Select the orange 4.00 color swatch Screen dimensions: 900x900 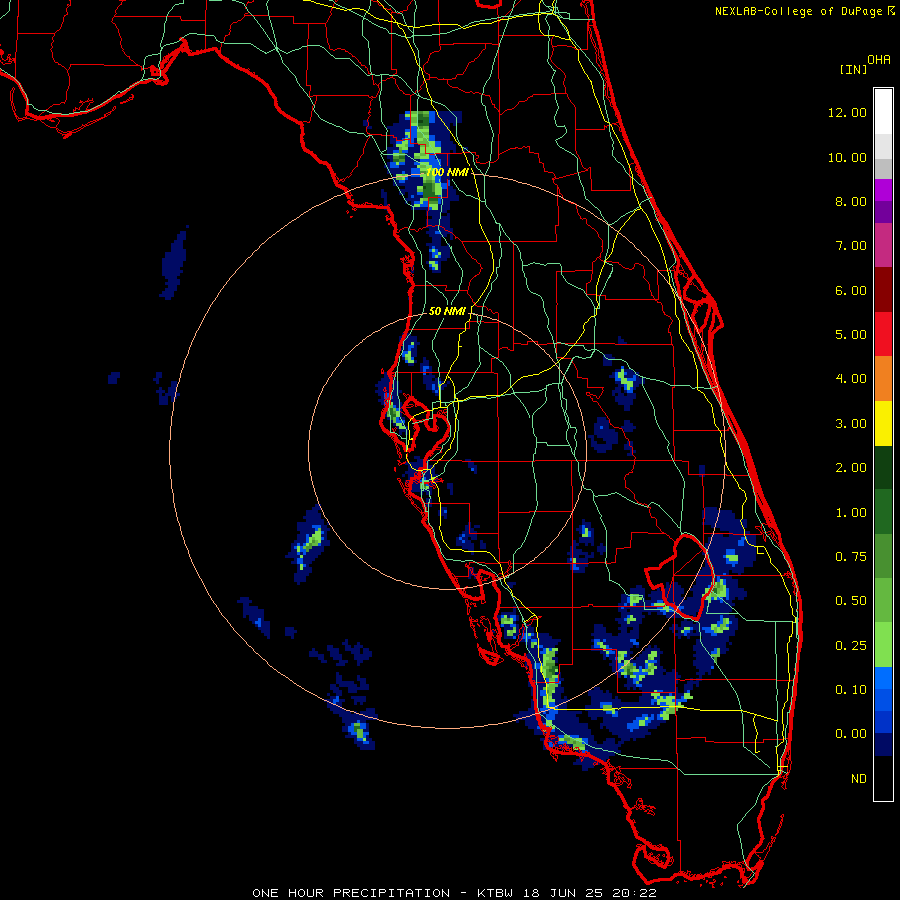[x=883, y=379]
